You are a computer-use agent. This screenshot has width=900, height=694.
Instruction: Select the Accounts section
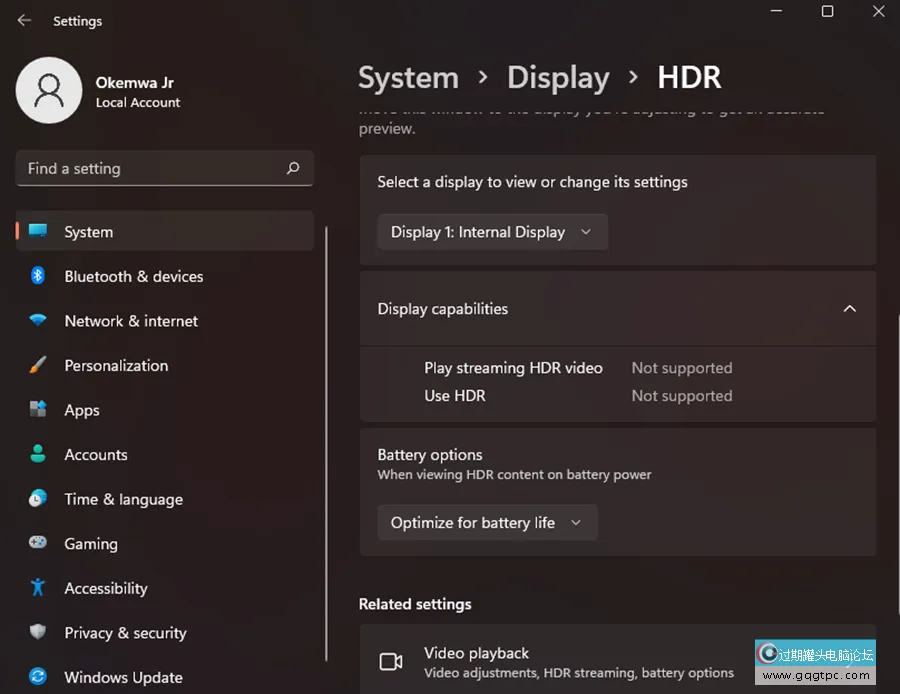point(96,454)
